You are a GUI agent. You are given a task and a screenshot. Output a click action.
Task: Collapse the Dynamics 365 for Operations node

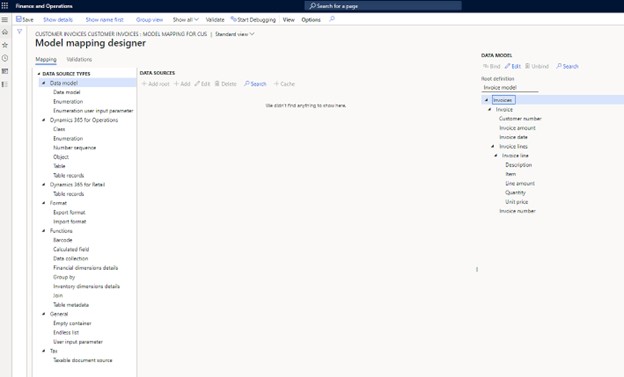coord(44,120)
